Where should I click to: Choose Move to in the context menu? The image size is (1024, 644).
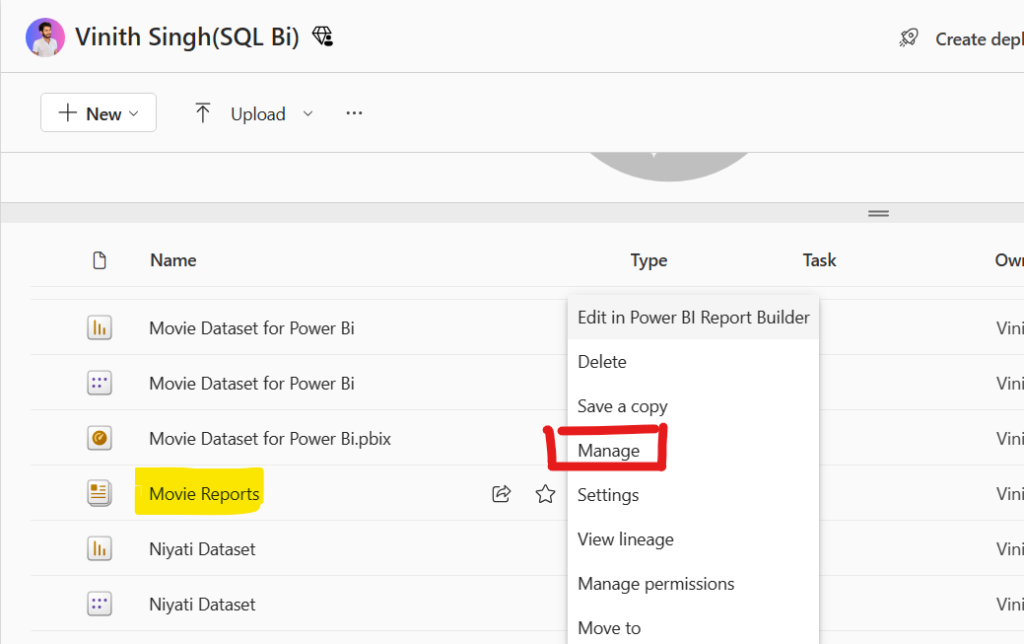click(694, 628)
